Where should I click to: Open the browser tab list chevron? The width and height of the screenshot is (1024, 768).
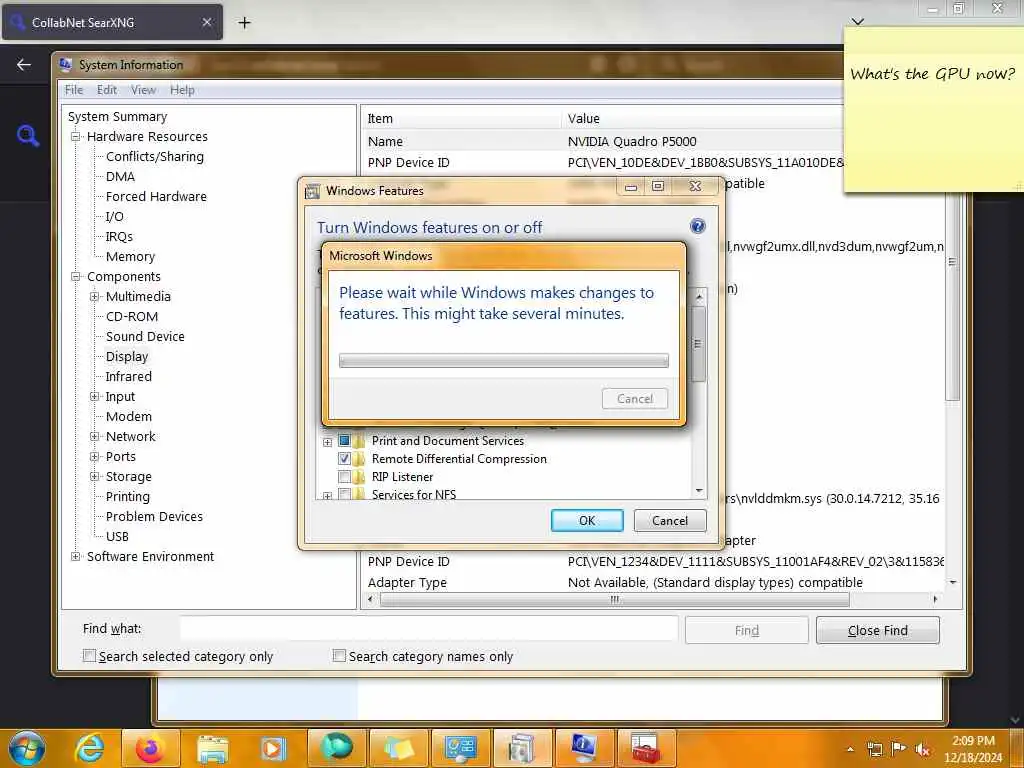click(857, 22)
